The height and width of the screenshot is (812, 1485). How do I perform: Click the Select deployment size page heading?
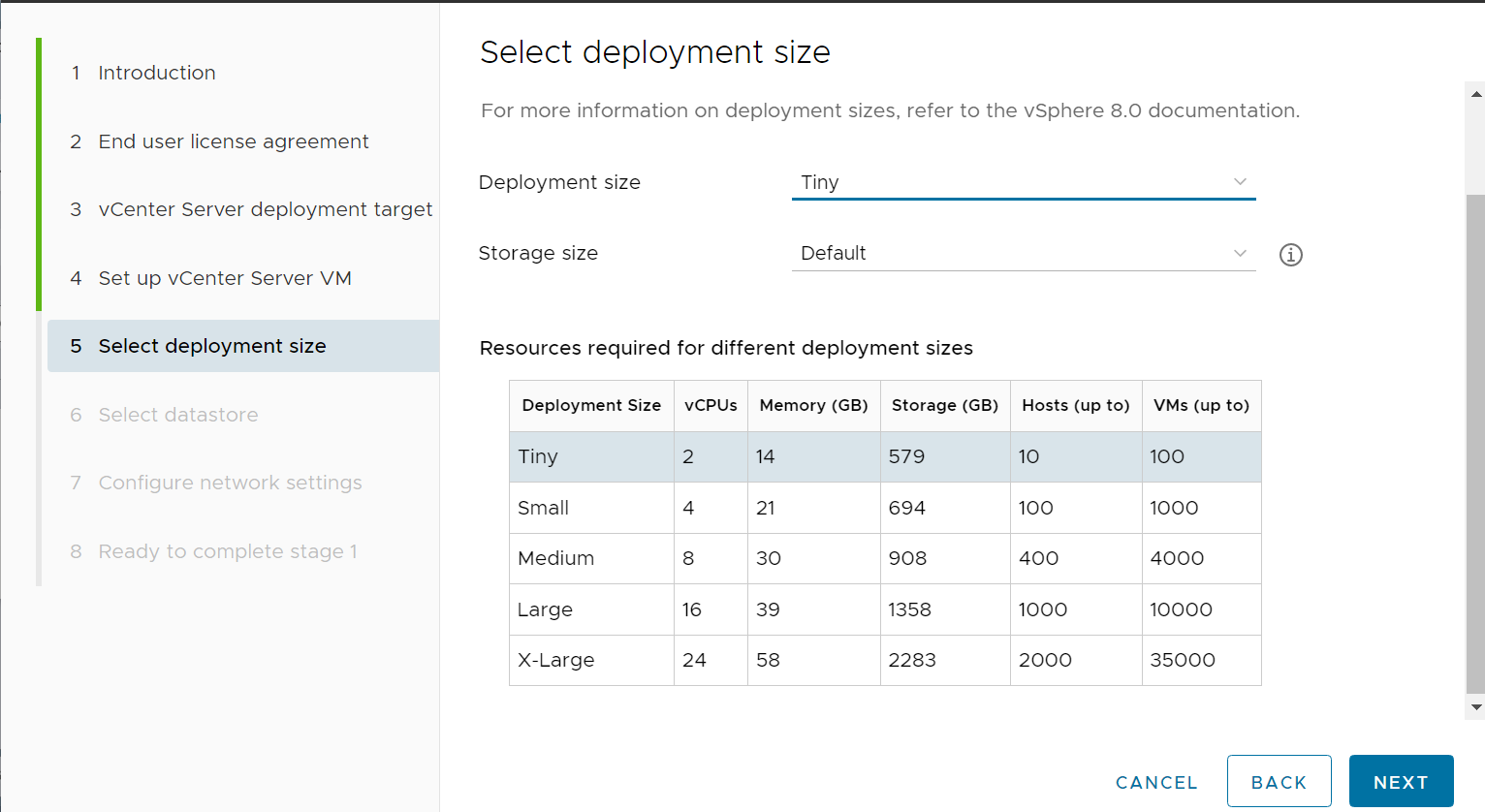[x=655, y=52]
